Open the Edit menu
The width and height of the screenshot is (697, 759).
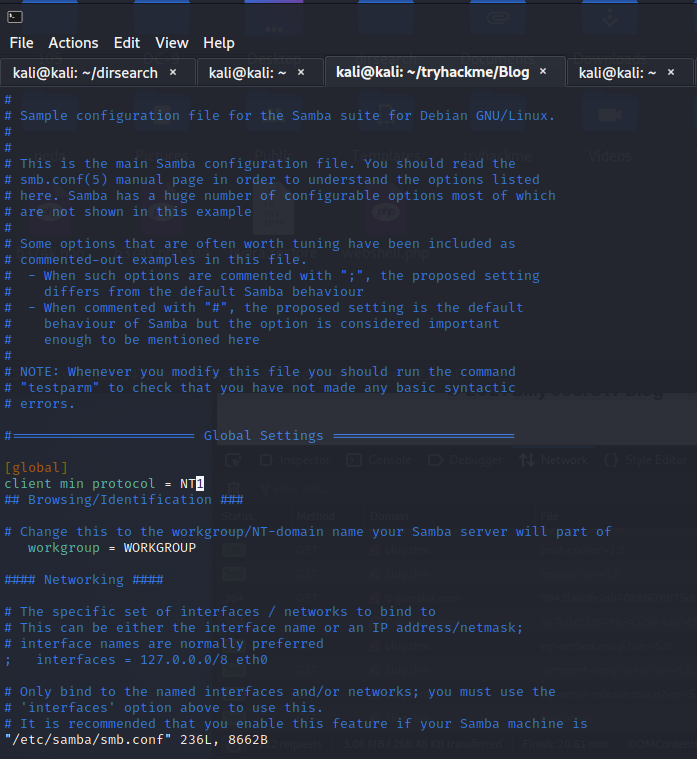pyautogui.click(x=127, y=43)
